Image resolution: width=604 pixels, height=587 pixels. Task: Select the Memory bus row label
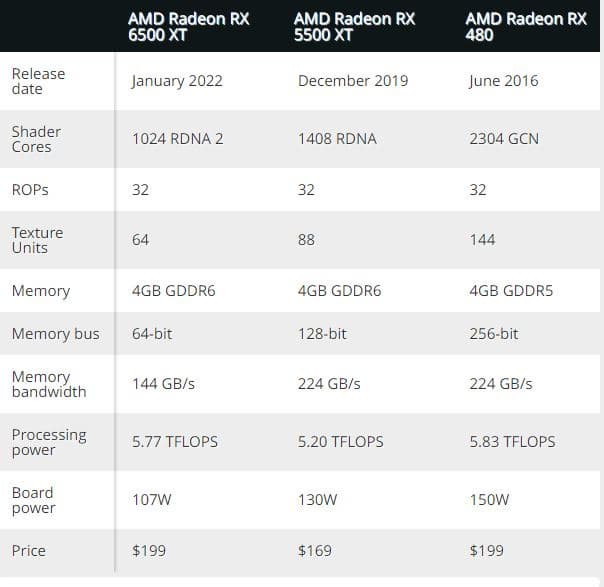(x=55, y=334)
